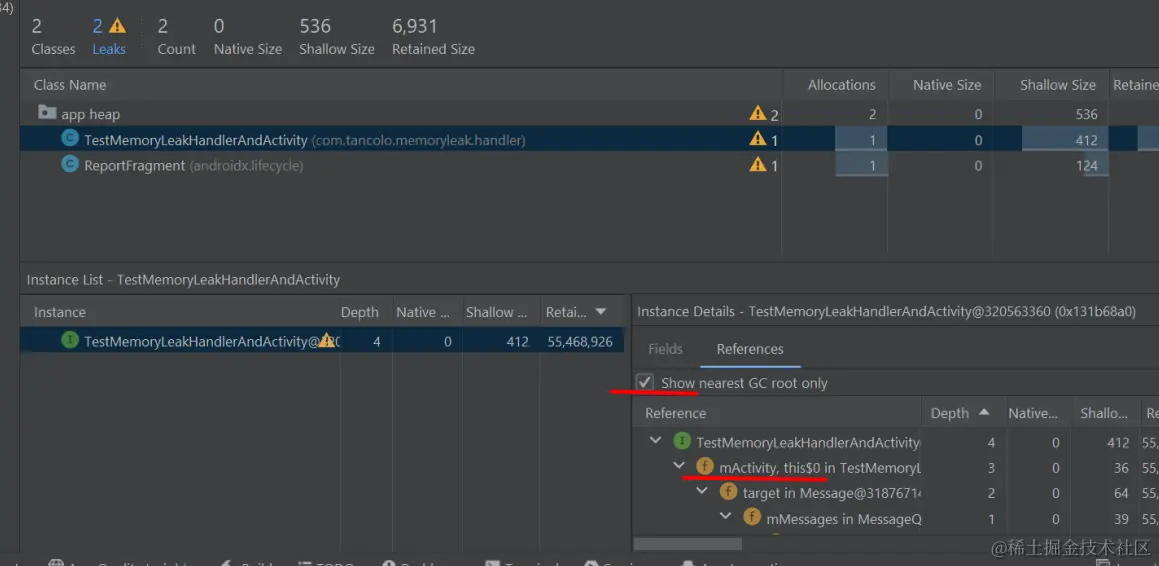Click green instance icon in Instance List
The image size is (1159, 566).
point(70,341)
